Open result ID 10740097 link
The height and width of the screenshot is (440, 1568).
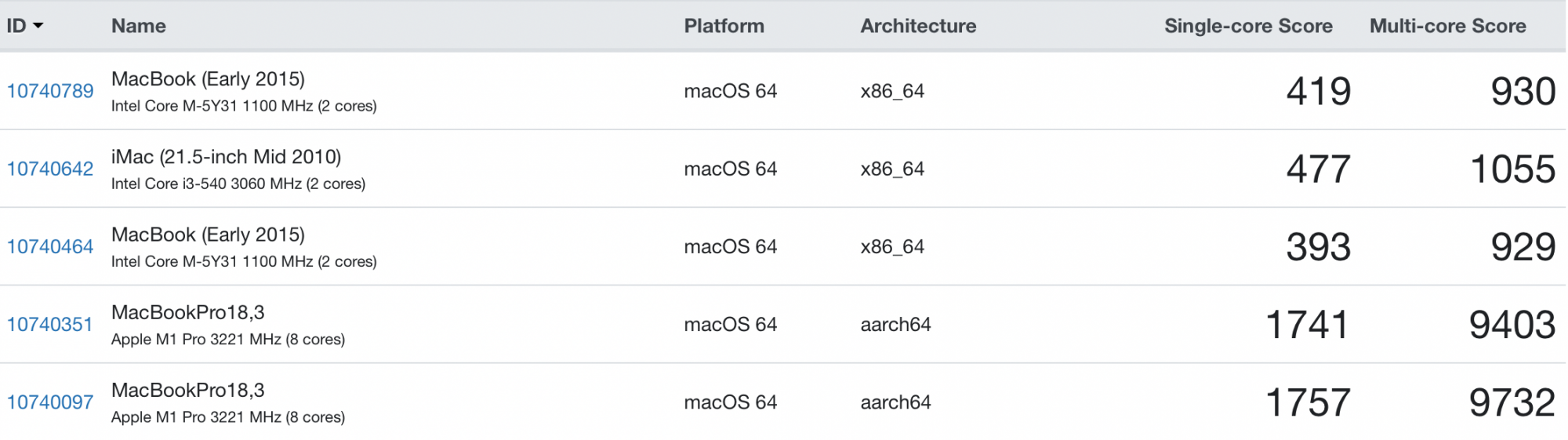(x=50, y=402)
